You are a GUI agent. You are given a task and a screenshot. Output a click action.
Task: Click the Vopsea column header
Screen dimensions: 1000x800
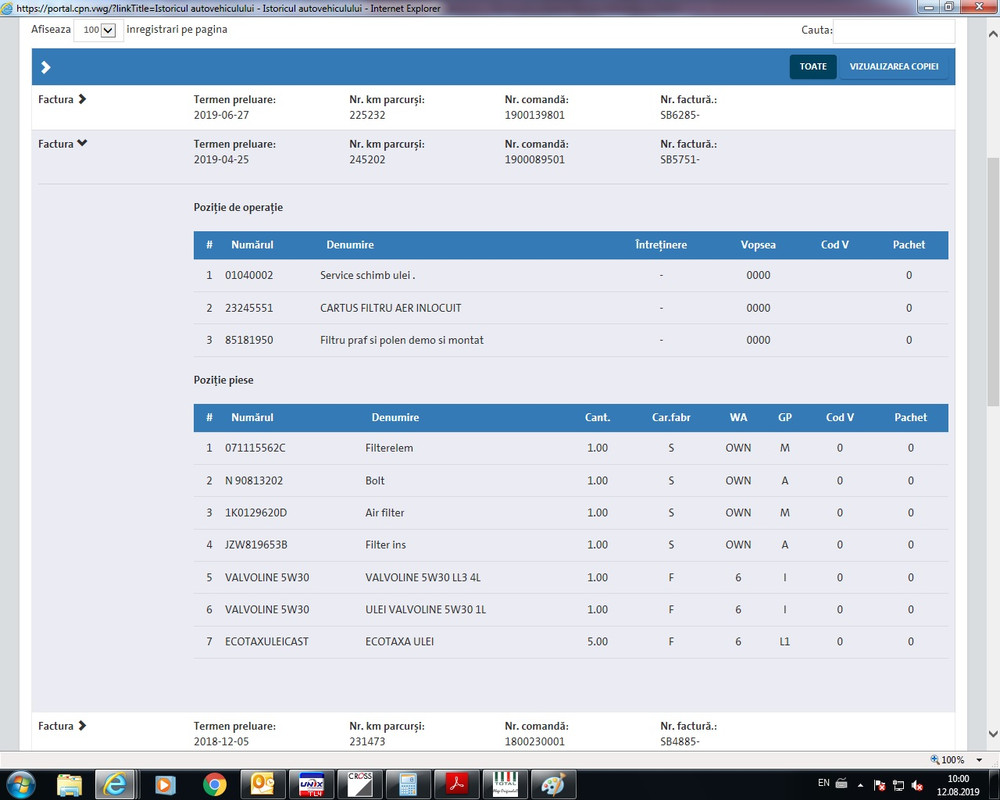tap(758, 245)
